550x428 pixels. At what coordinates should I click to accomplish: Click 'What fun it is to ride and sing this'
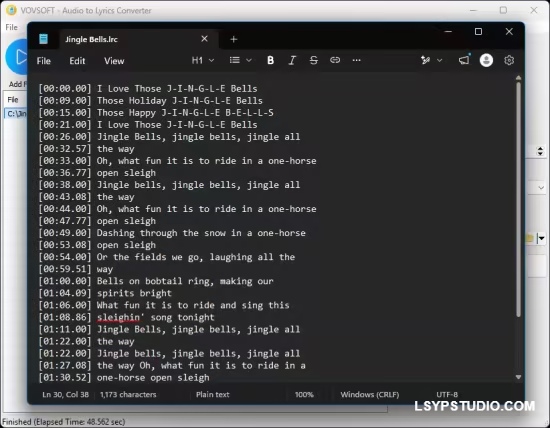[193, 305]
